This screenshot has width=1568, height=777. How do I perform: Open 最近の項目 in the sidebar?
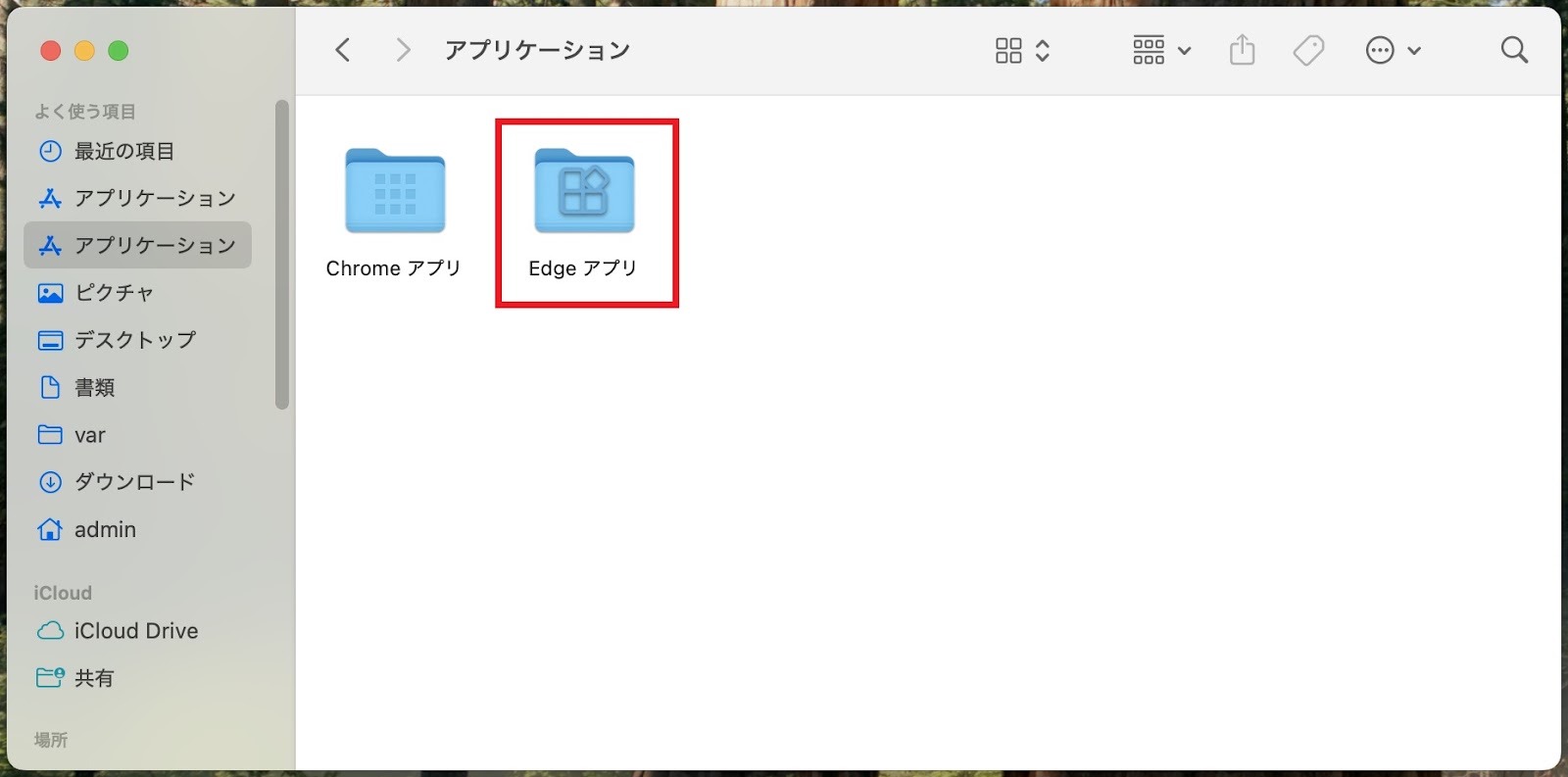(137, 151)
